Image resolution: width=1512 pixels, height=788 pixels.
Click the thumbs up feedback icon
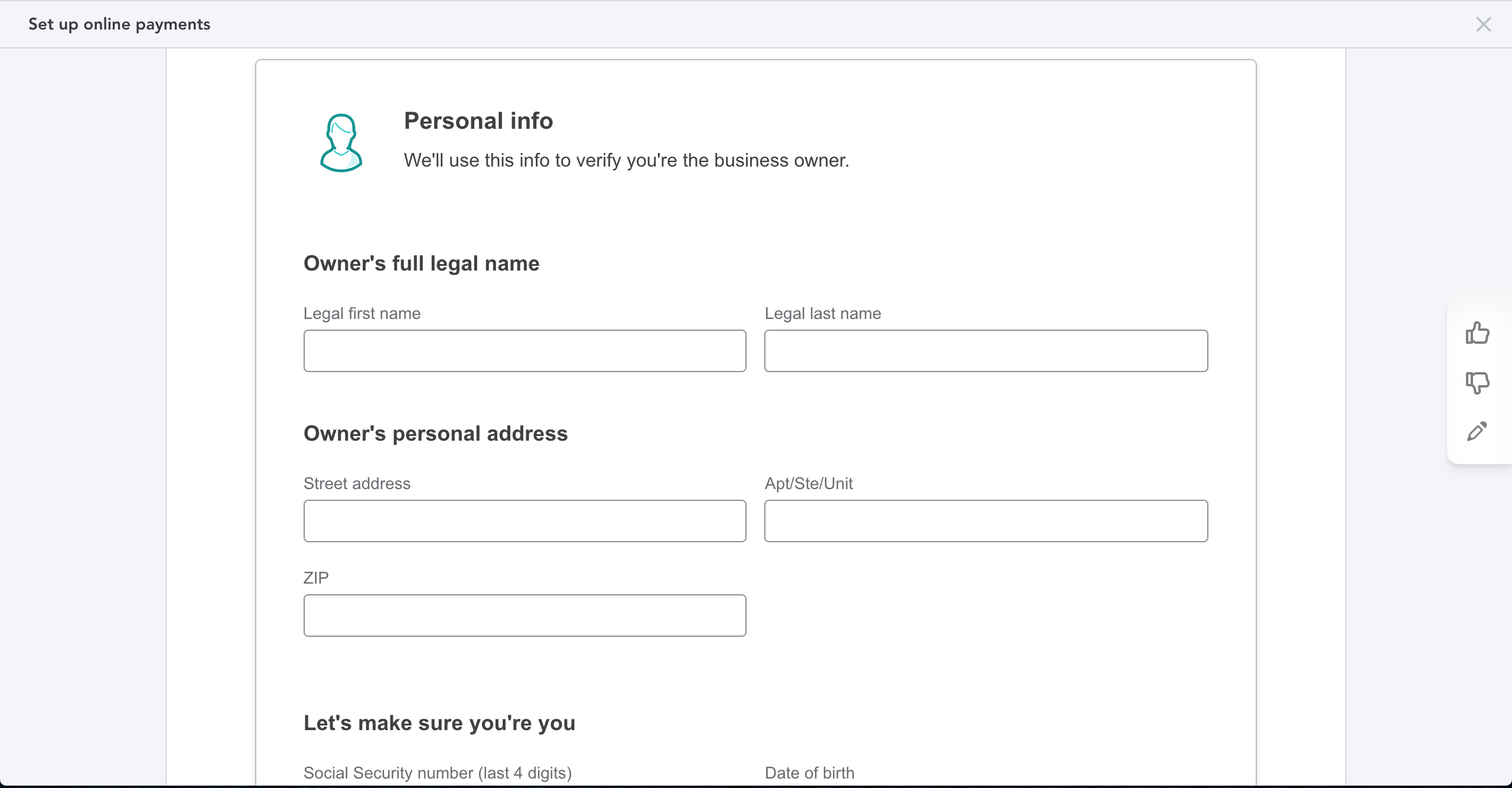coord(1477,333)
